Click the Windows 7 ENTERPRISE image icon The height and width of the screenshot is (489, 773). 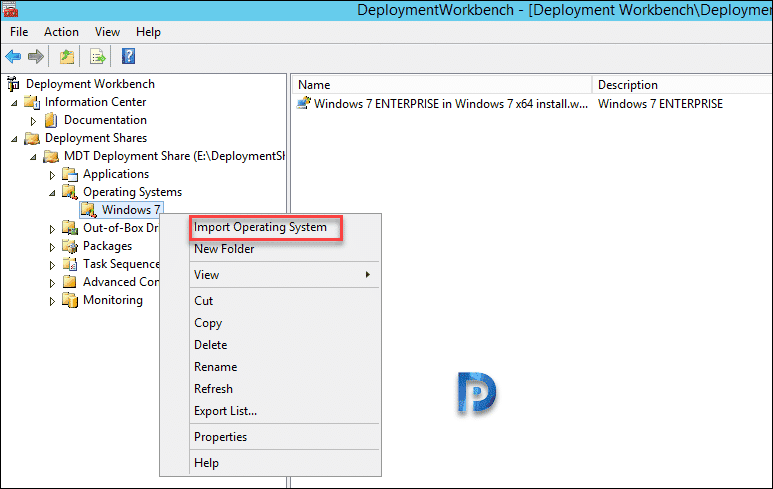304,104
